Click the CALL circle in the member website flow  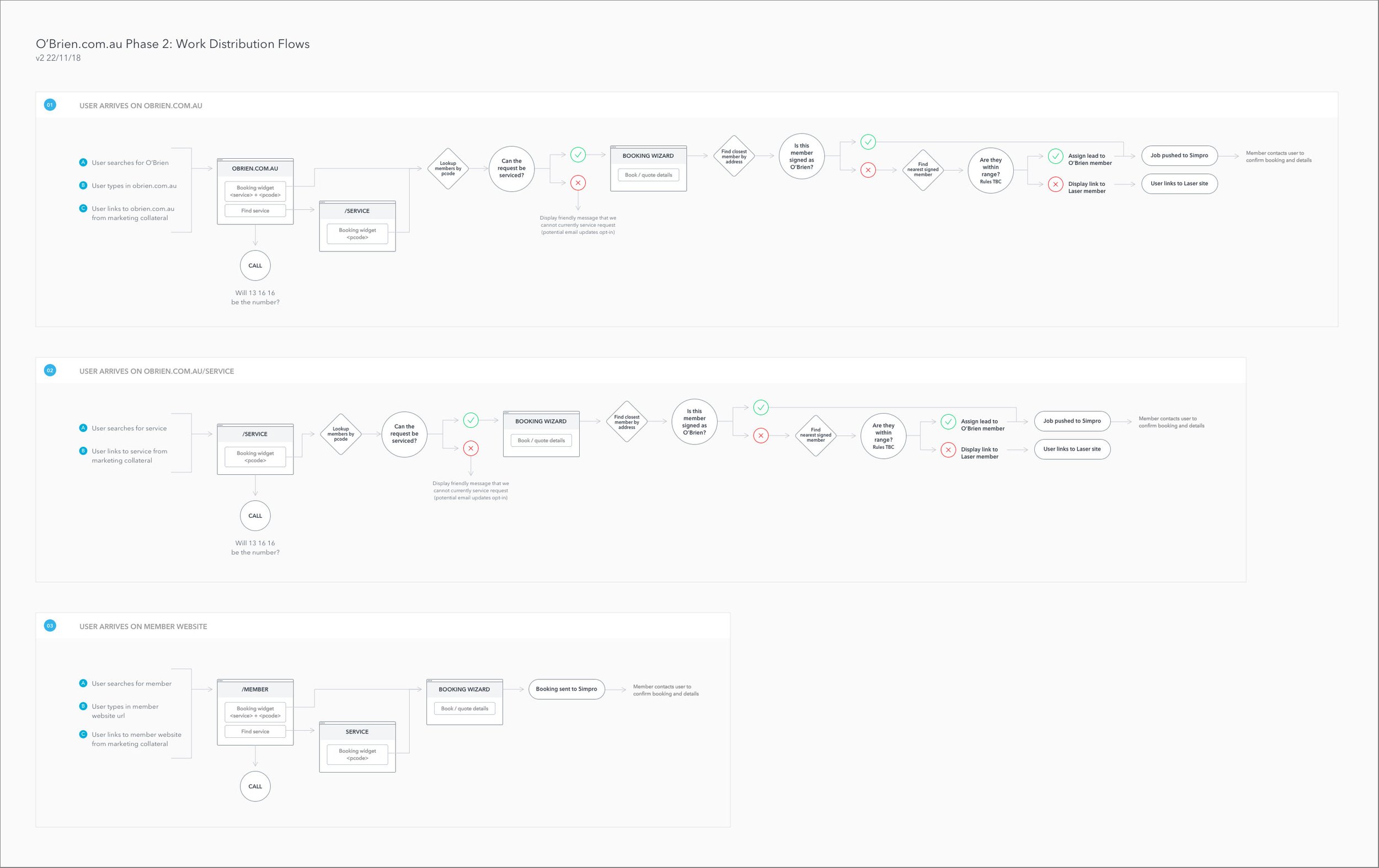[255, 786]
